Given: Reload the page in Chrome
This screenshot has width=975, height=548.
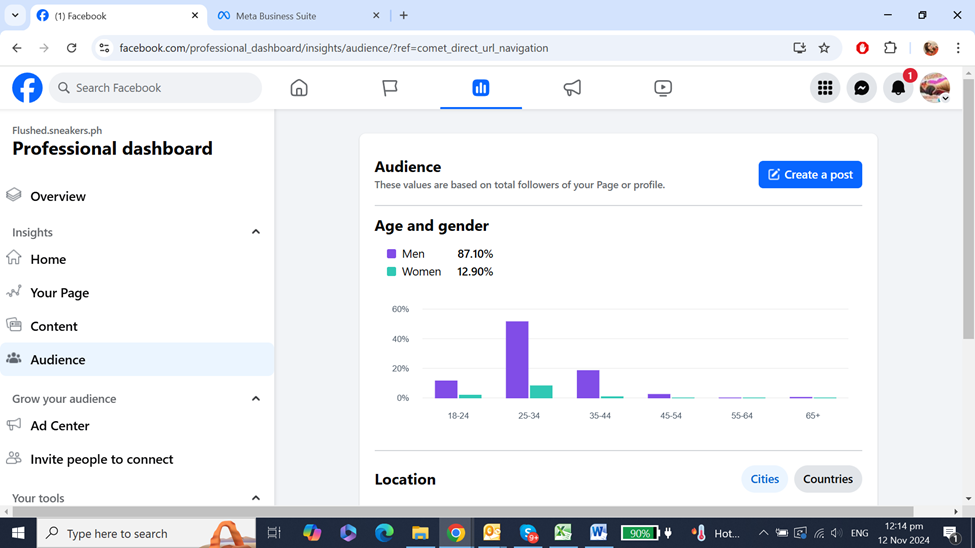Looking at the screenshot, I should (72, 48).
